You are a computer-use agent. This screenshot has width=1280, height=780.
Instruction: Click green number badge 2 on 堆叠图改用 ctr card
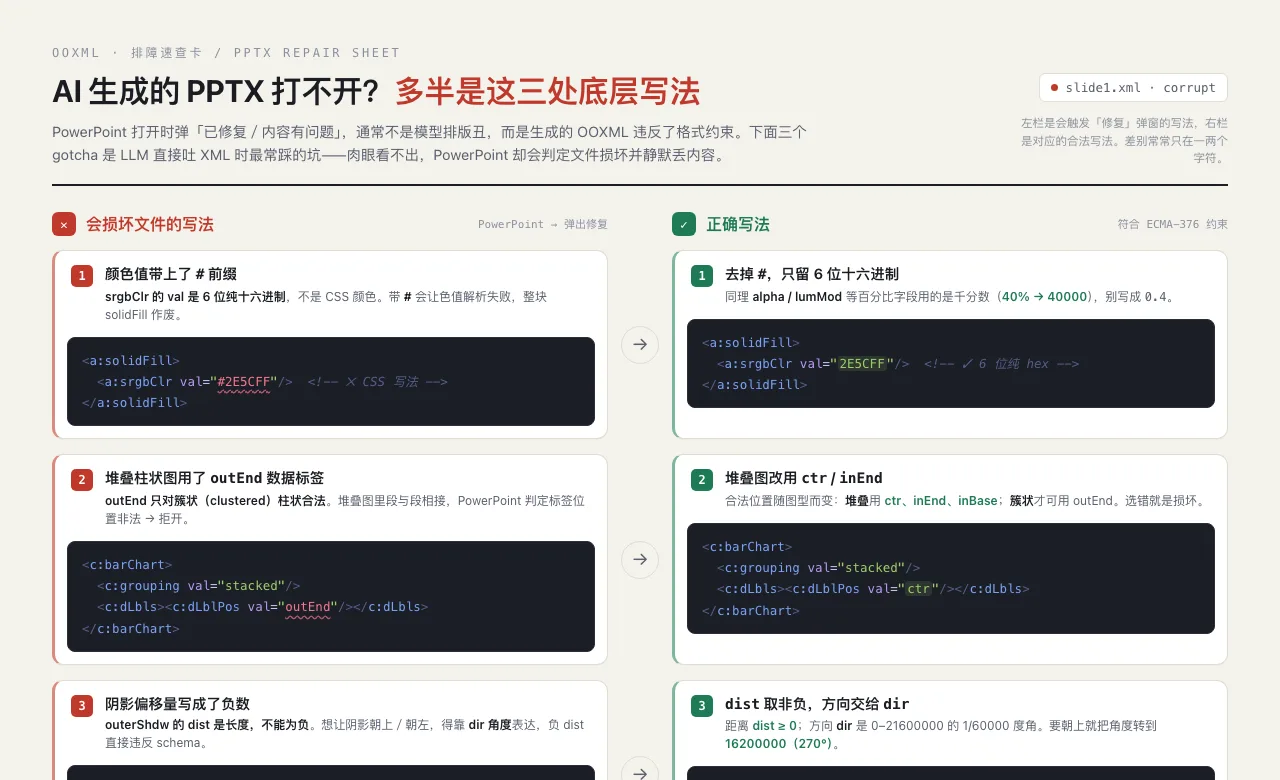pyautogui.click(x=702, y=480)
